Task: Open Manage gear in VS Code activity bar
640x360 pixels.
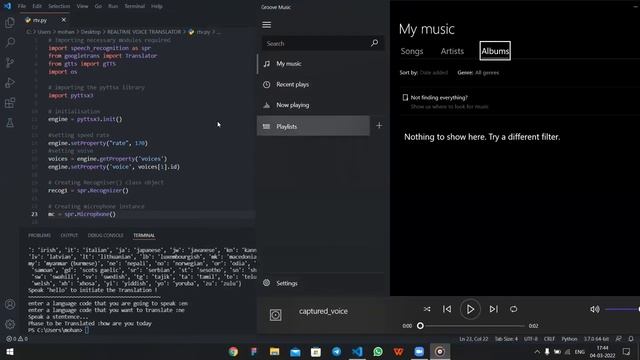Action: [10, 324]
